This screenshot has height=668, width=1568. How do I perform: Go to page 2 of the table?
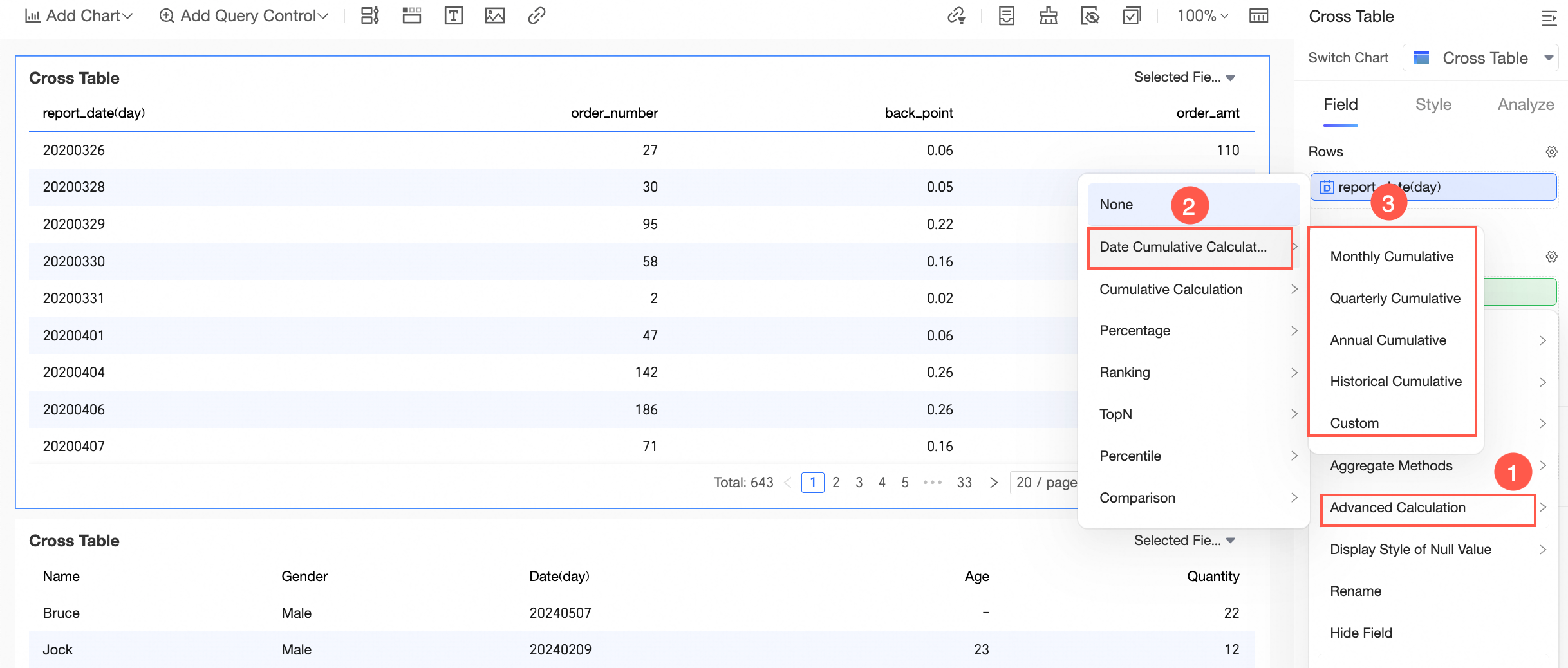point(836,483)
